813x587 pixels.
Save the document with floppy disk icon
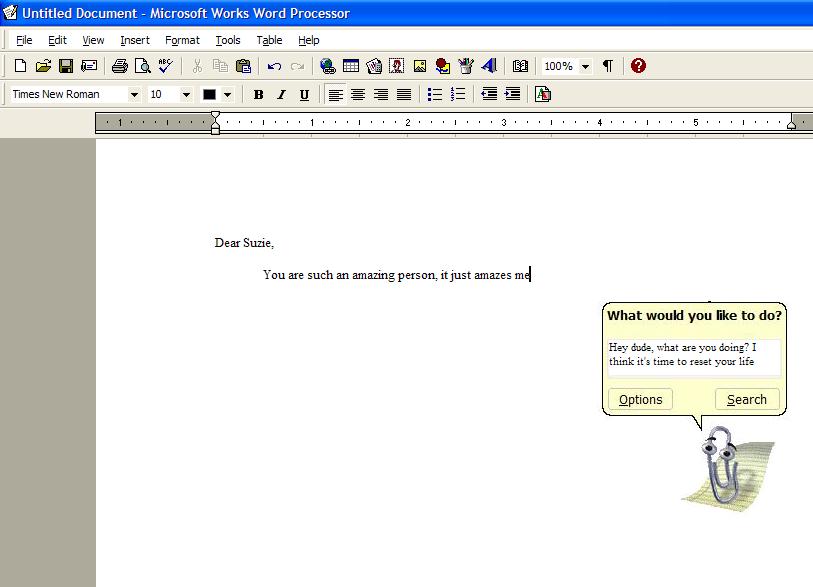tap(66, 66)
